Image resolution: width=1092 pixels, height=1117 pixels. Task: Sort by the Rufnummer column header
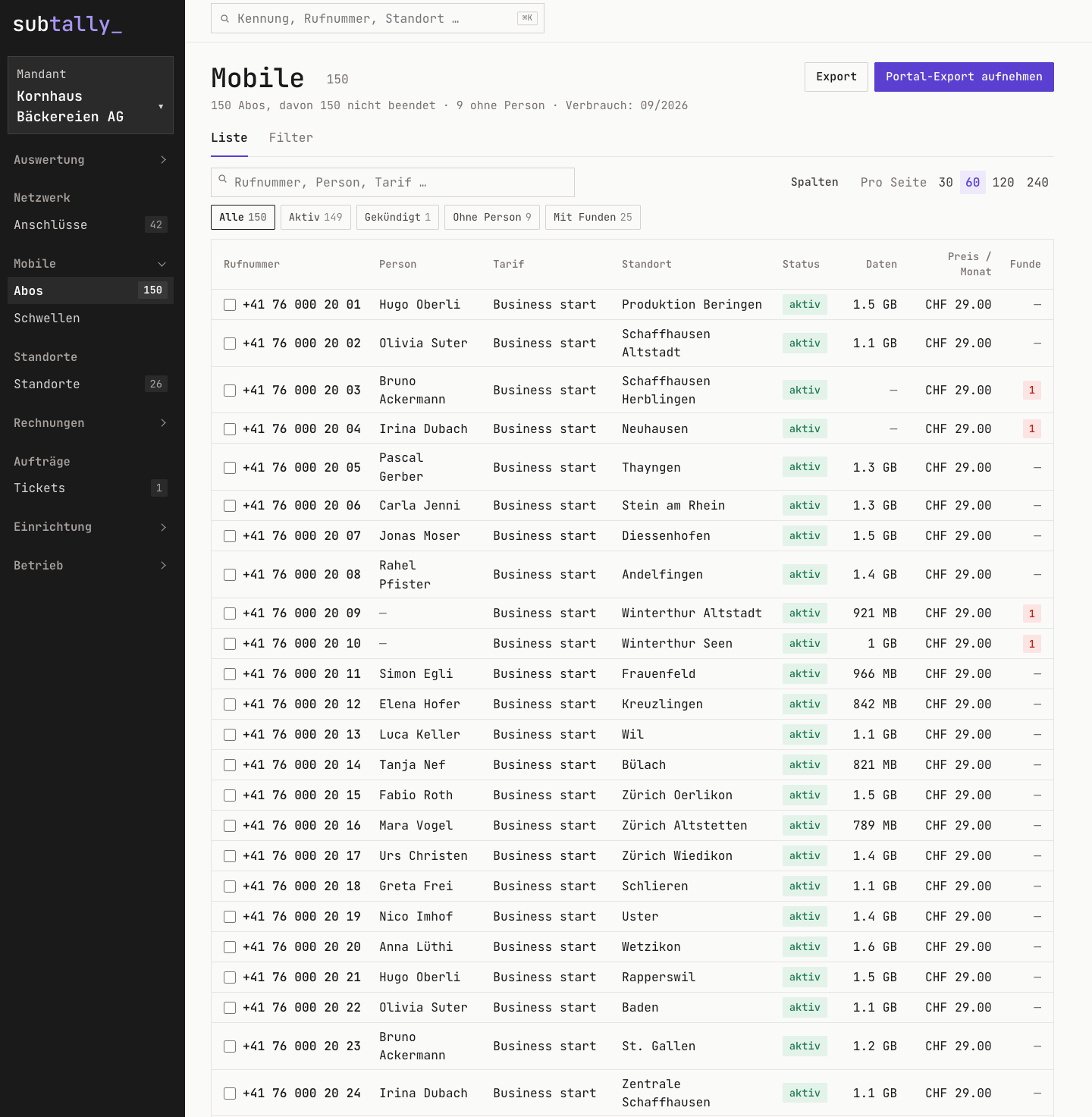click(x=252, y=264)
